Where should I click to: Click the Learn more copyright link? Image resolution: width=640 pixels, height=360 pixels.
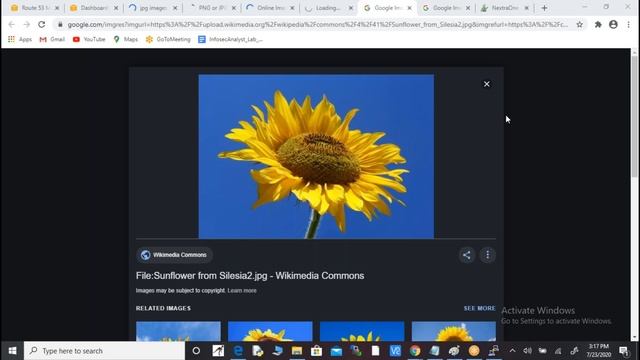[x=242, y=291]
